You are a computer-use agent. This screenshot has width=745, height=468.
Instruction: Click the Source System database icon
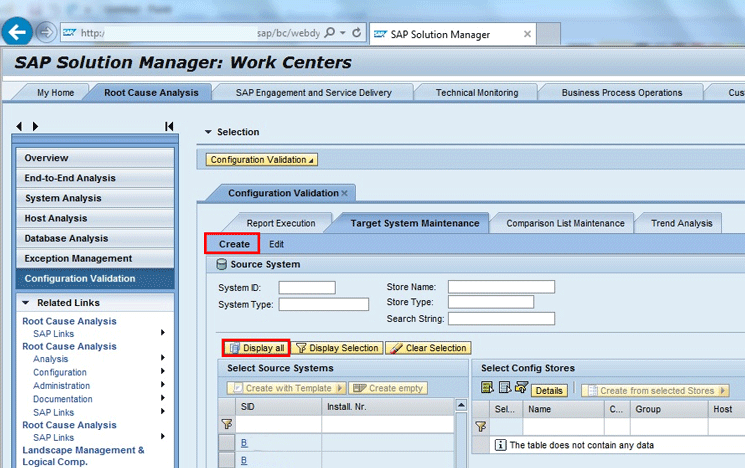pyautogui.click(x=221, y=264)
